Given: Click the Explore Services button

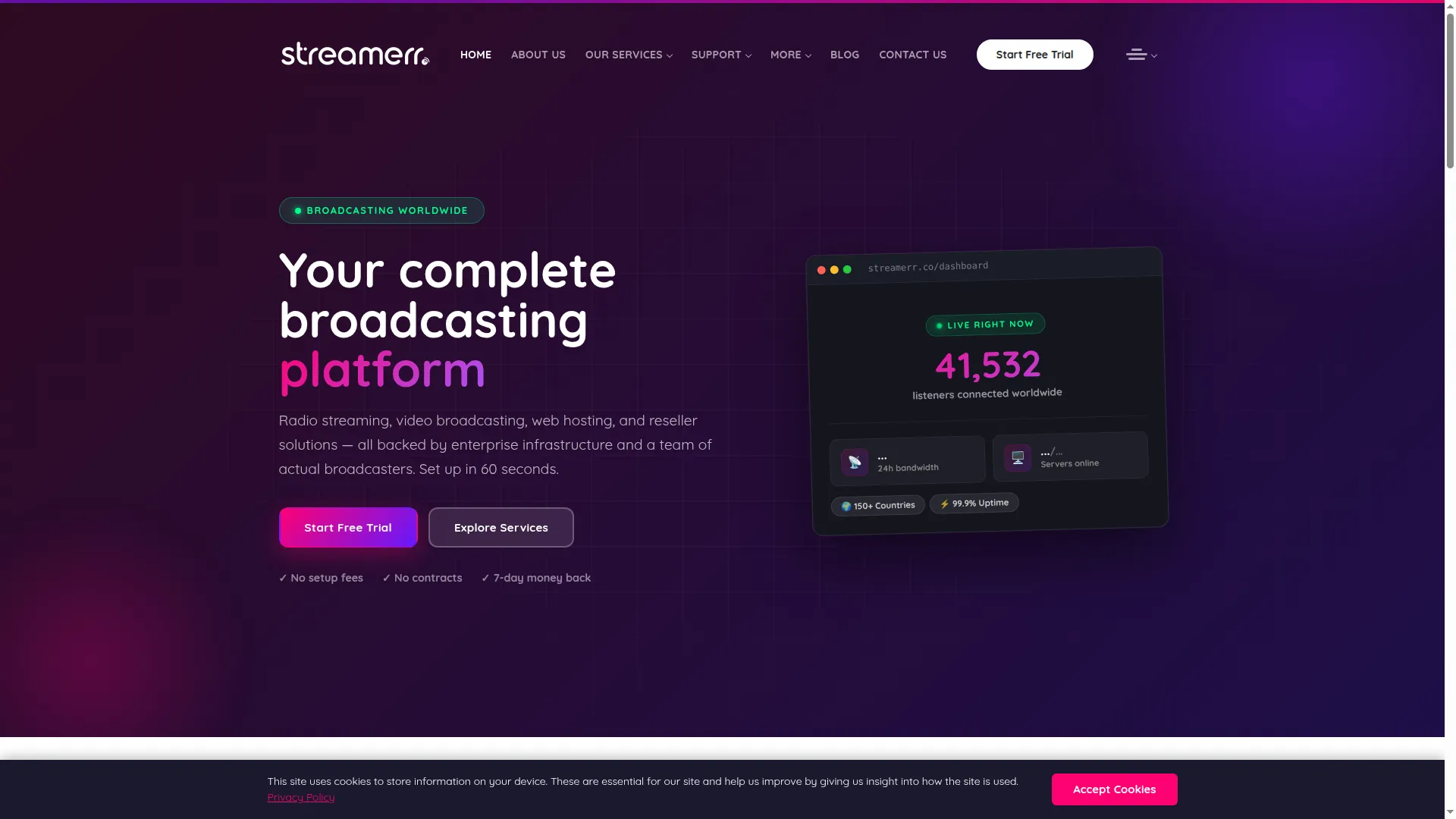Looking at the screenshot, I should (x=501, y=528).
